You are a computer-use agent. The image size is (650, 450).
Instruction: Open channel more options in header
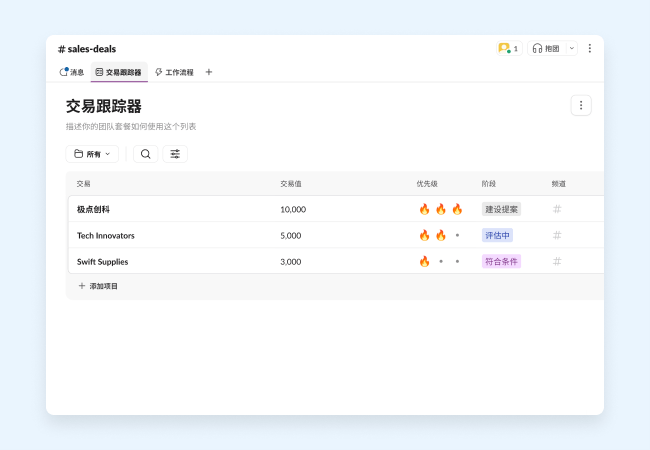point(589,48)
